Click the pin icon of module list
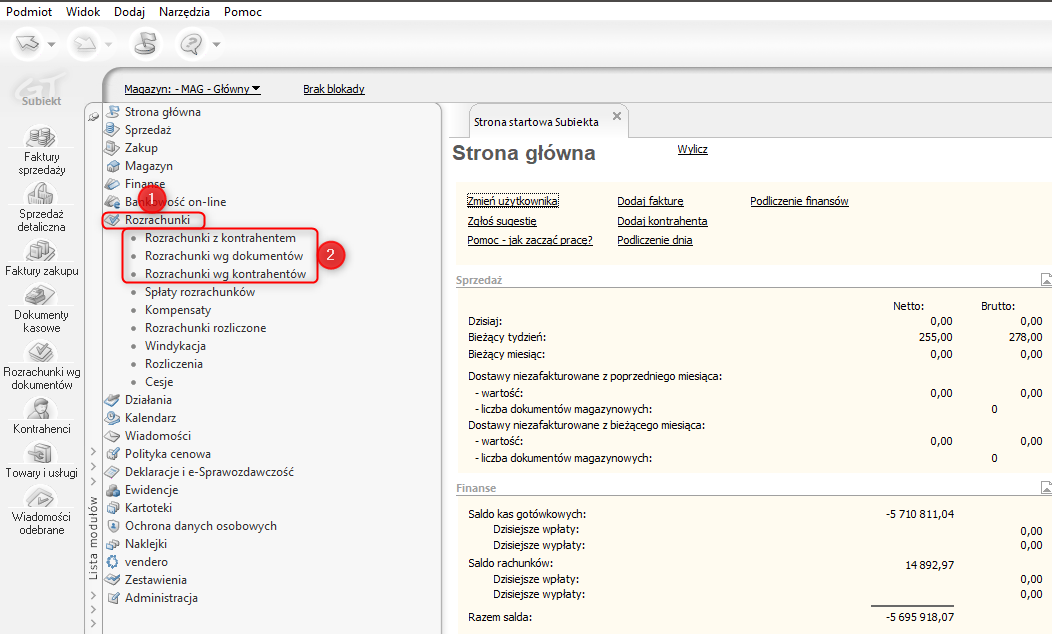The image size is (1052, 634). 94,117
